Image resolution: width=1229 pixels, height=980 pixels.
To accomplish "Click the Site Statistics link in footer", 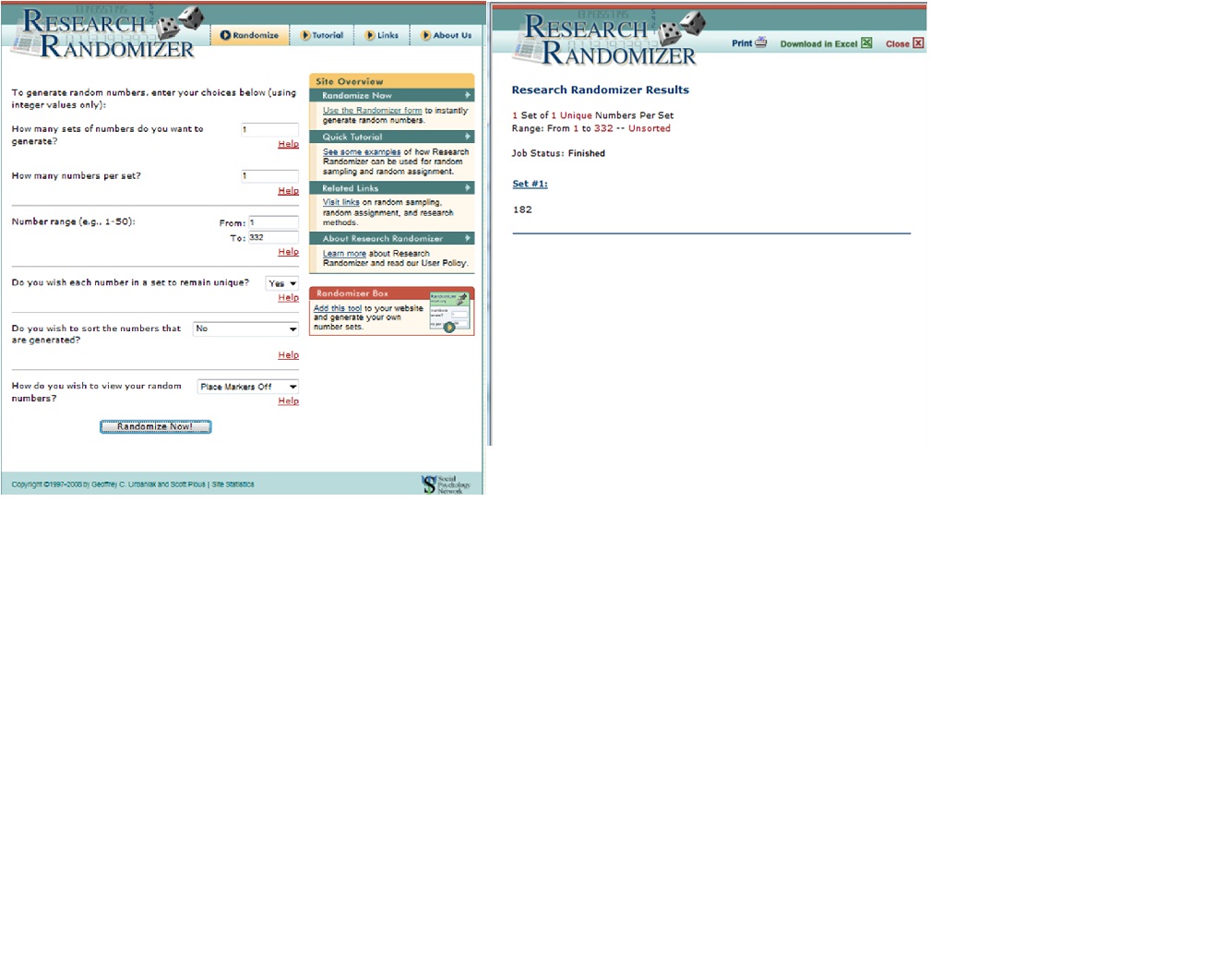I will click(x=233, y=484).
